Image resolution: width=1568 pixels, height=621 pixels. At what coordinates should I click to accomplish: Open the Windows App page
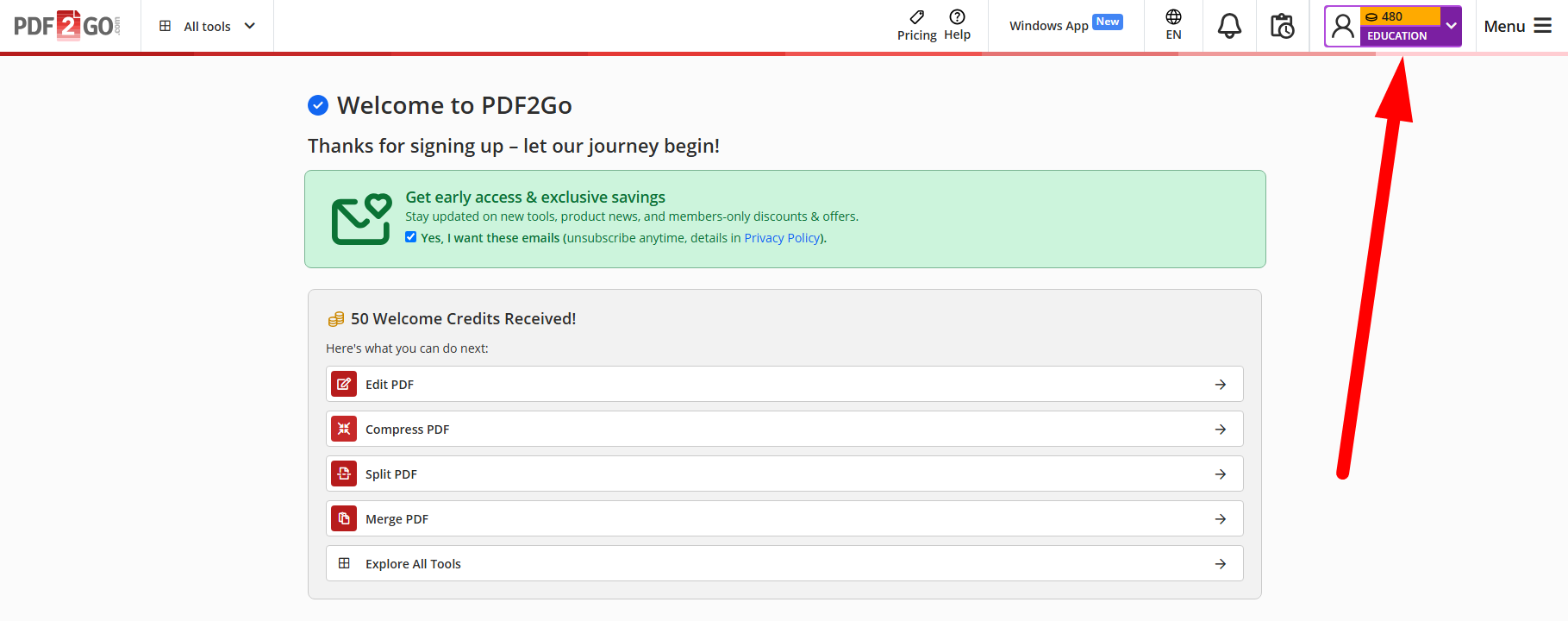(1048, 26)
